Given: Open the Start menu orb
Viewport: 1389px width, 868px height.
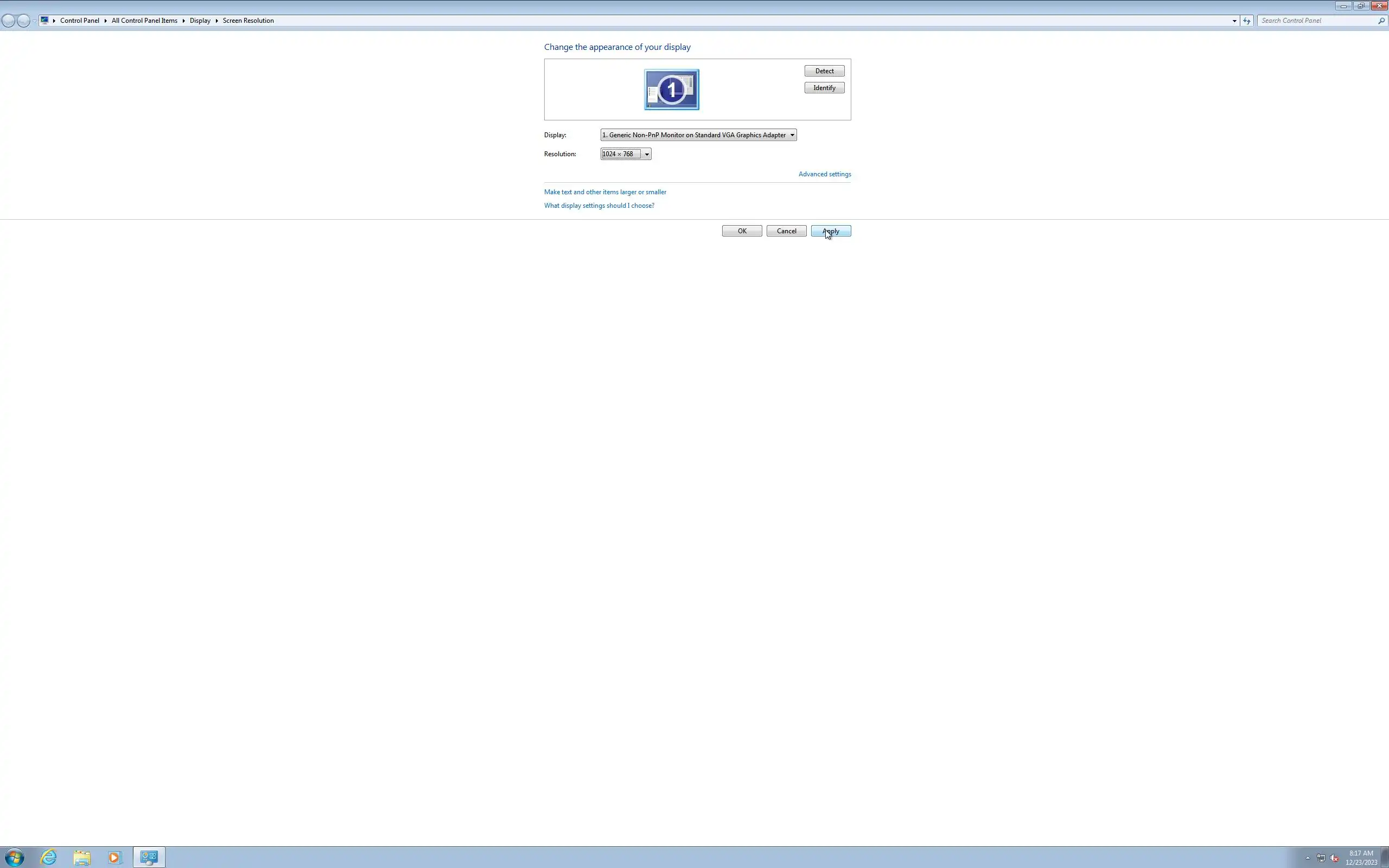Looking at the screenshot, I should 14,858.
